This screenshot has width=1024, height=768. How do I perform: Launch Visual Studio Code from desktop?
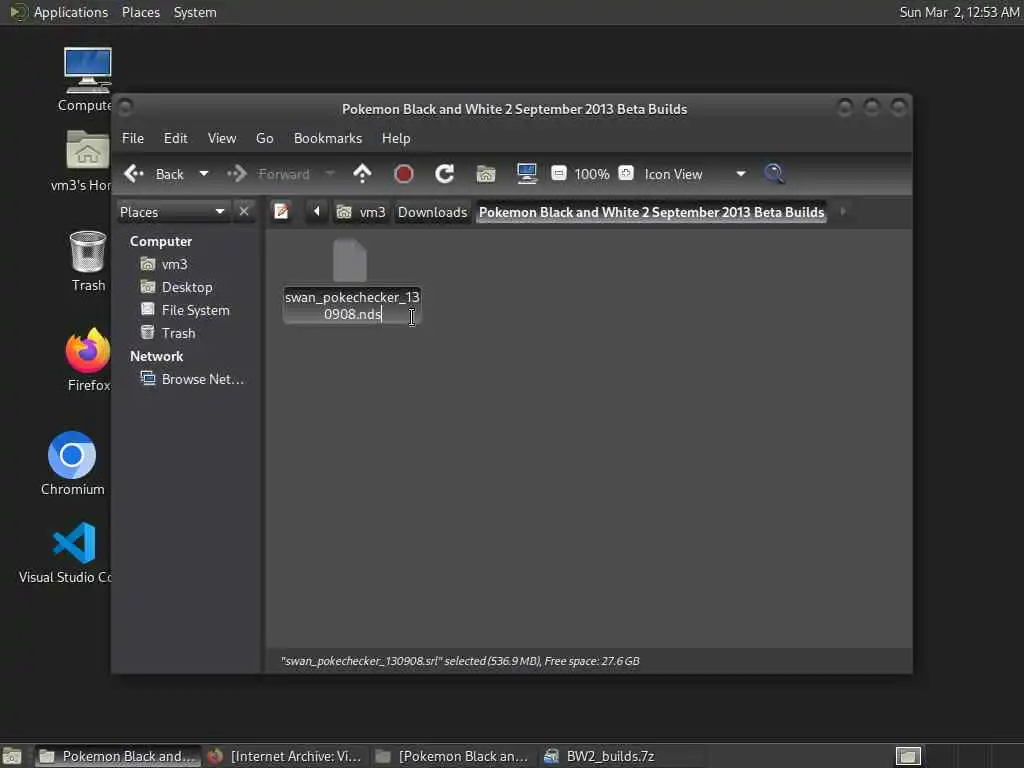[x=73, y=552]
